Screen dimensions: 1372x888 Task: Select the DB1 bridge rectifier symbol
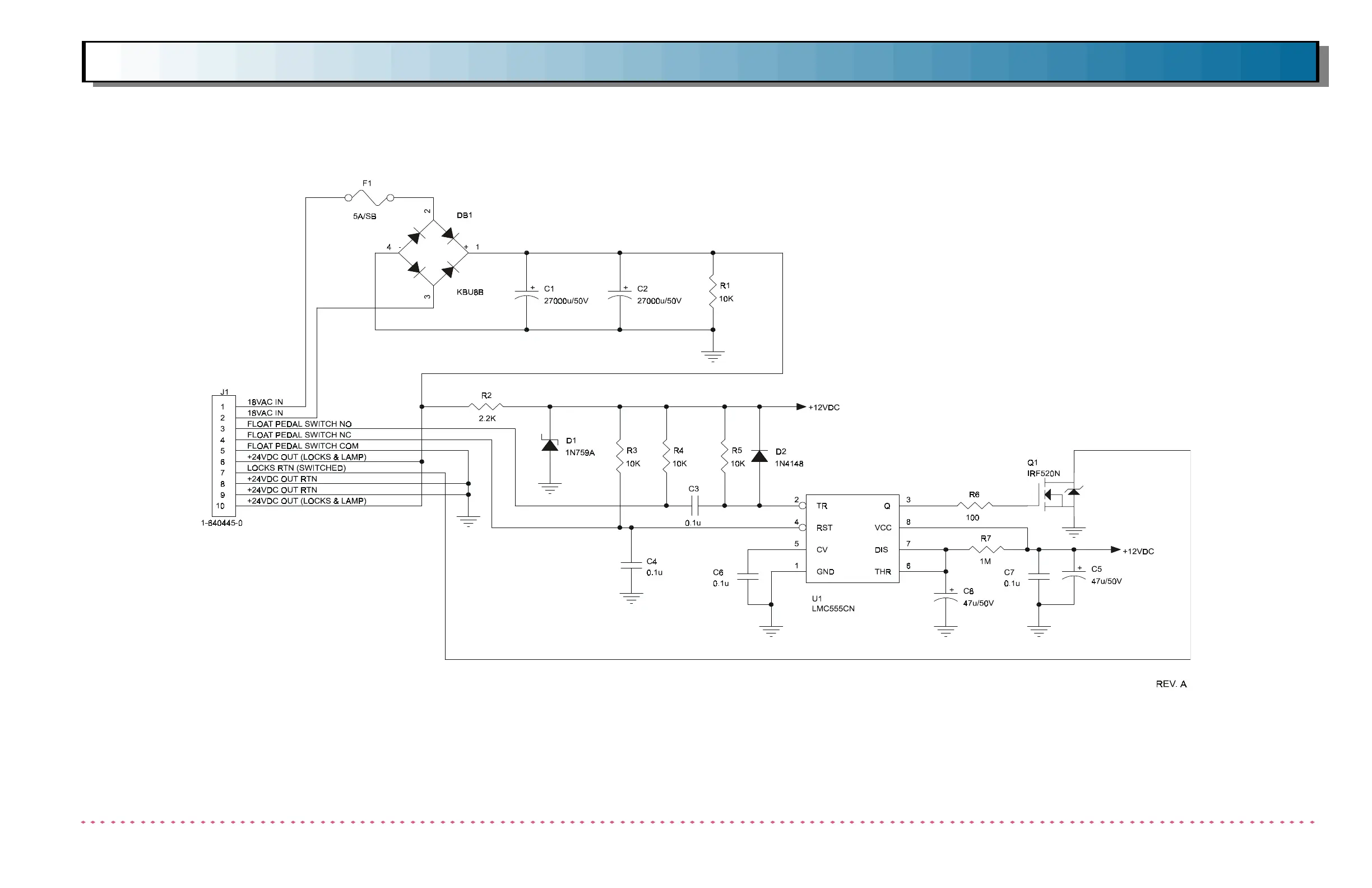(433, 253)
